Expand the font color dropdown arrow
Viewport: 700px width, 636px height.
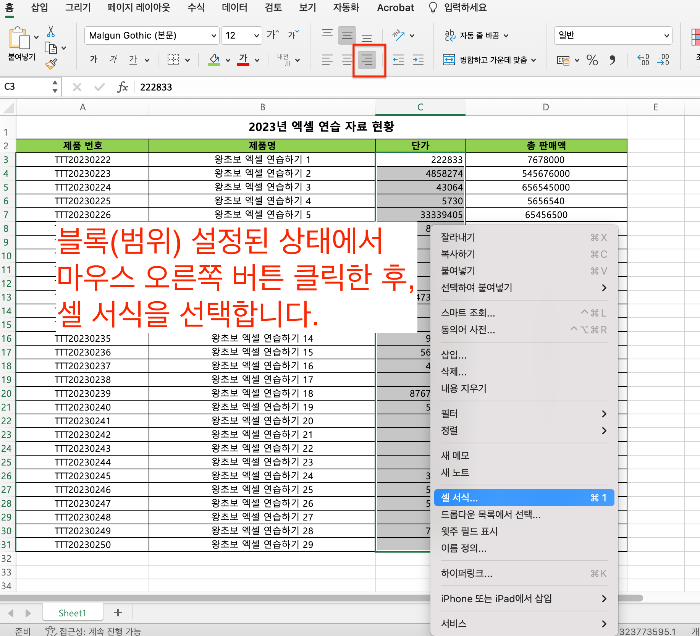click(x=257, y=60)
